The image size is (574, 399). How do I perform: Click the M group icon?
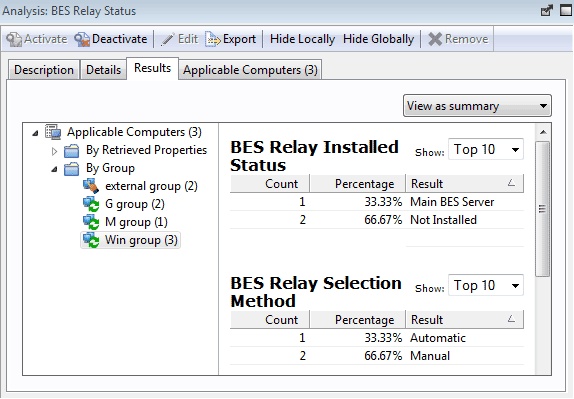91,222
